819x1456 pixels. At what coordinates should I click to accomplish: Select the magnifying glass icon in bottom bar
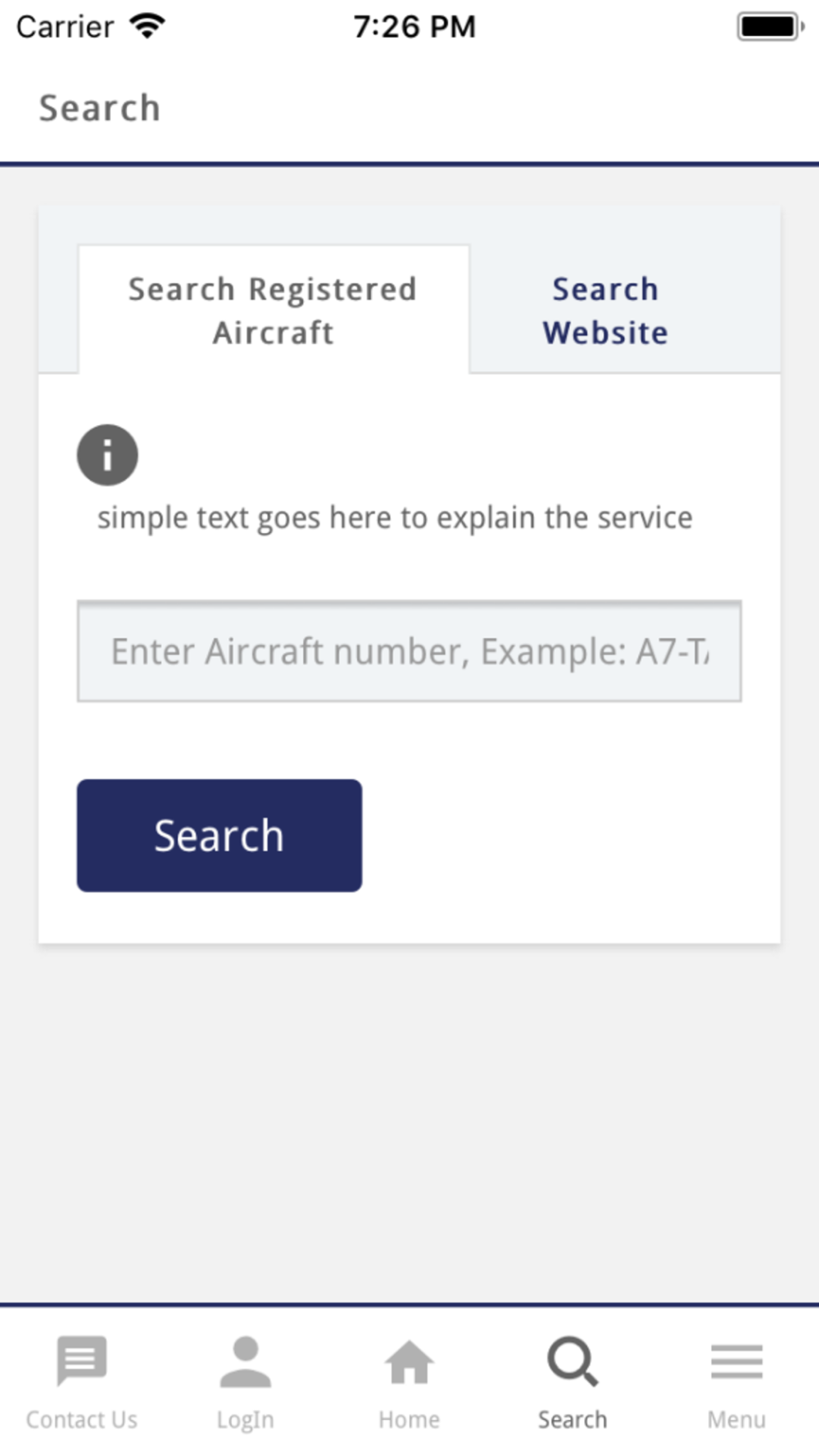[572, 1361]
